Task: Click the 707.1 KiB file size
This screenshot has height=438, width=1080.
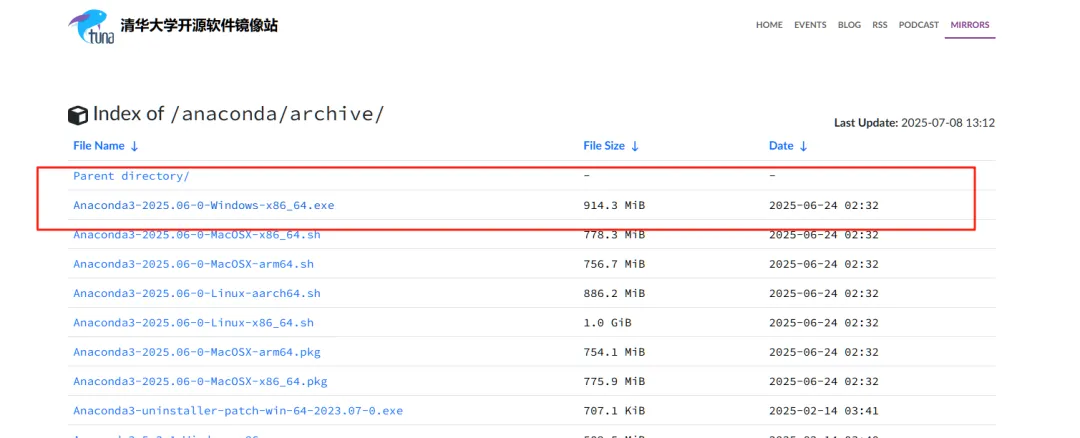Action: pyautogui.click(x=614, y=410)
